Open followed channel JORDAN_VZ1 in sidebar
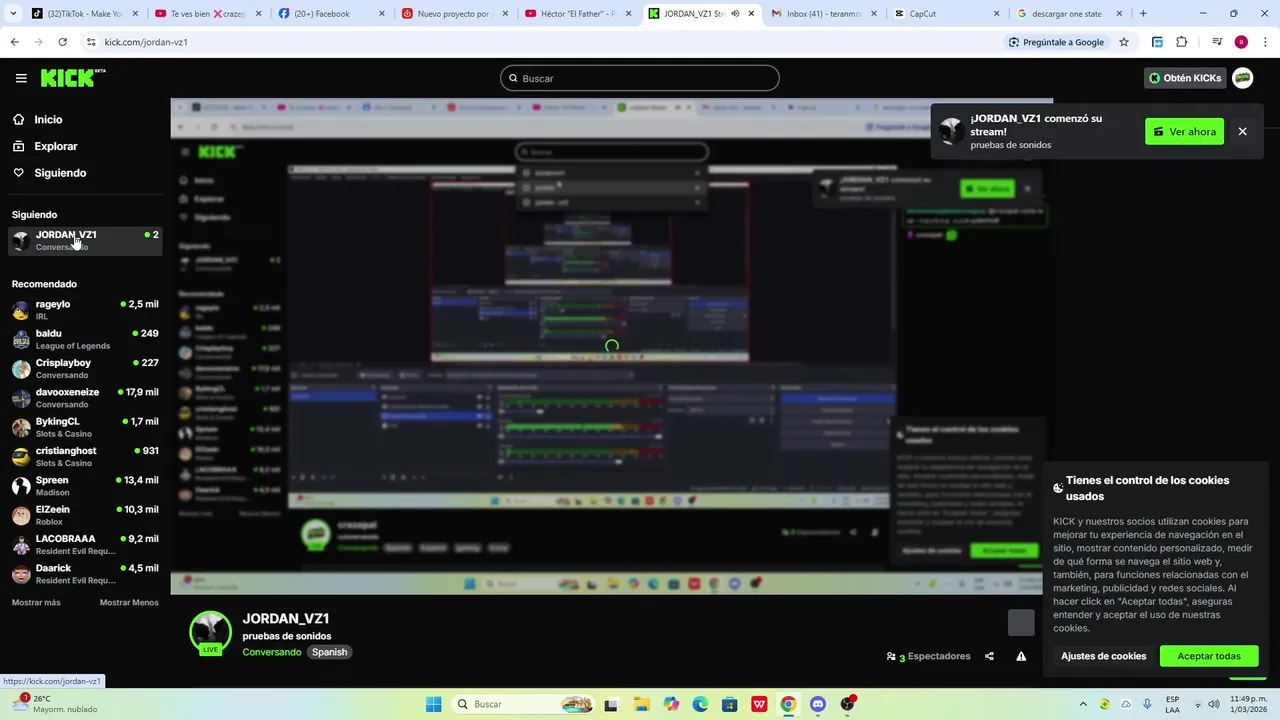The width and height of the screenshot is (1280, 720). click(85, 240)
